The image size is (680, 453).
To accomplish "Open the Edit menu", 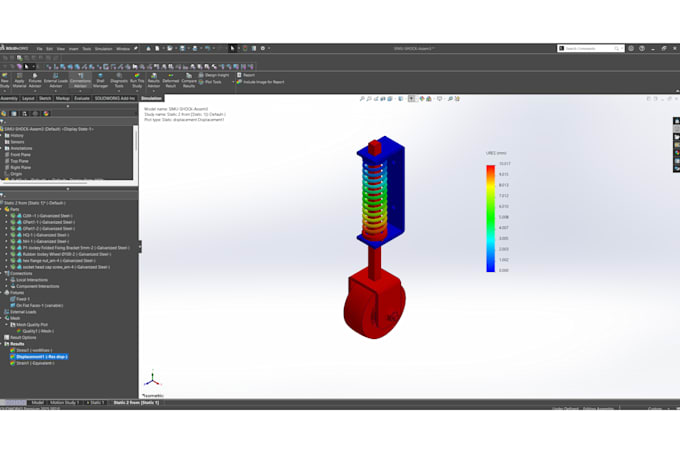I will [49, 49].
